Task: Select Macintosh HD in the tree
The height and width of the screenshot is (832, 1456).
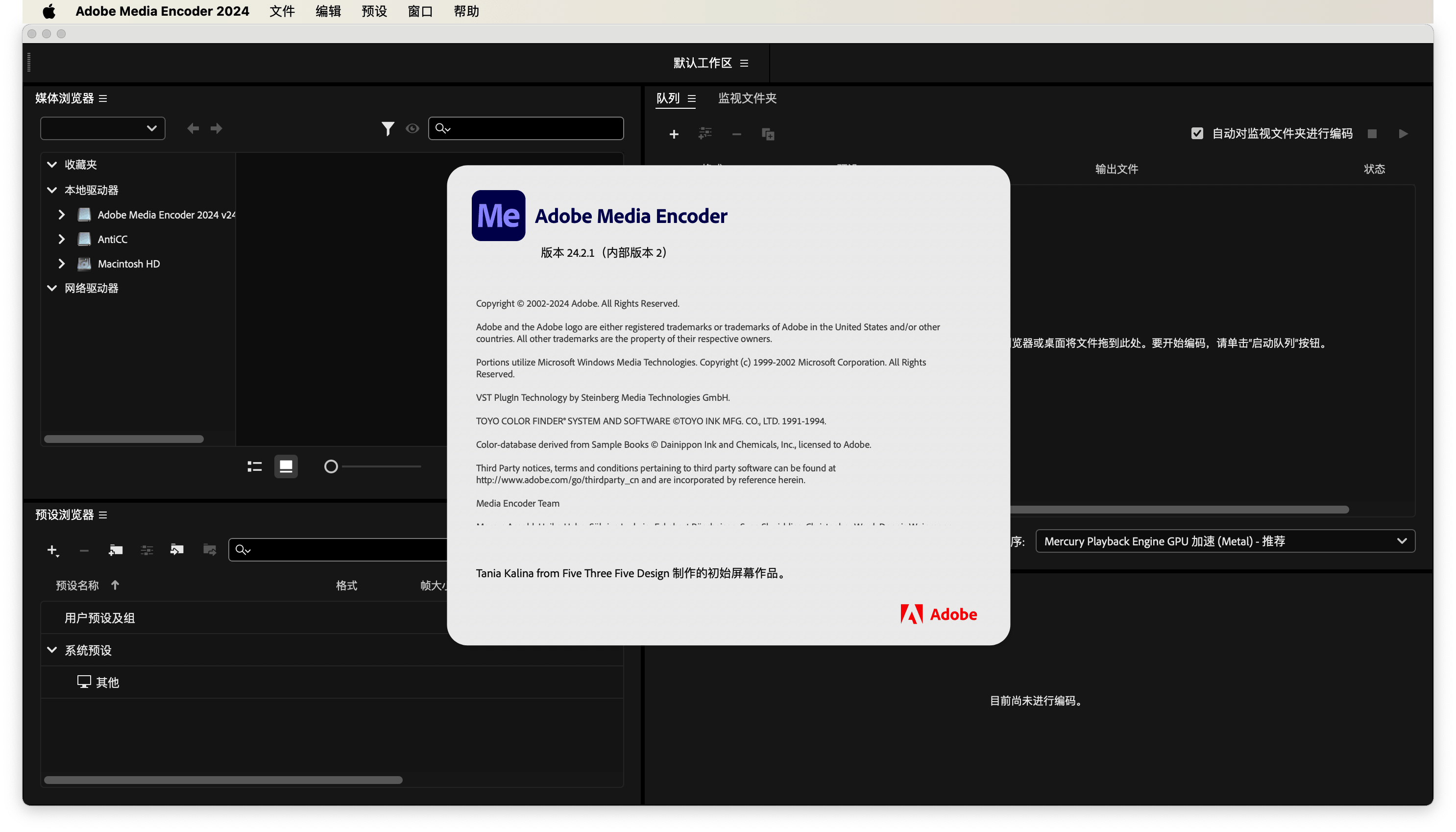Action: click(x=128, y=264)
